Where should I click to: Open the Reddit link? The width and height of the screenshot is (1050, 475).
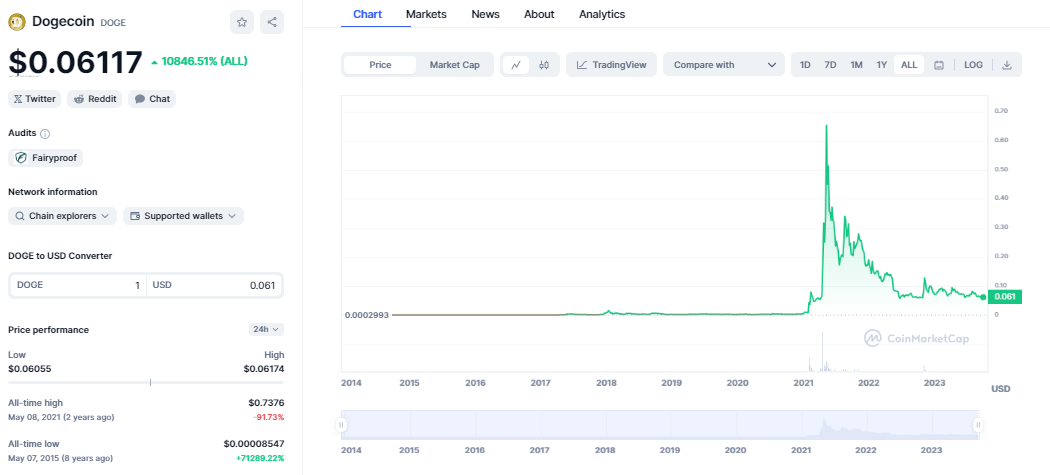(x=94, y=99)
